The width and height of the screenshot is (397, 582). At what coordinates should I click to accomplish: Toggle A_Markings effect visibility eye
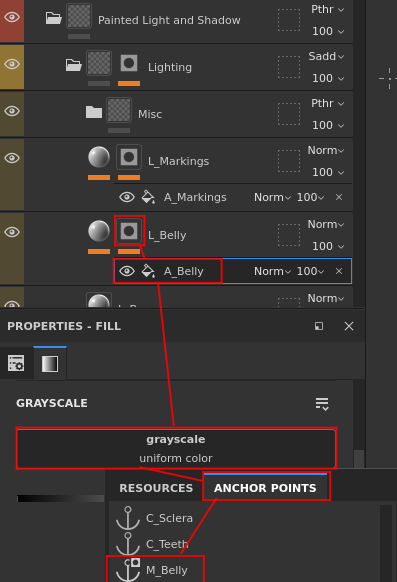tap(127, 197)
